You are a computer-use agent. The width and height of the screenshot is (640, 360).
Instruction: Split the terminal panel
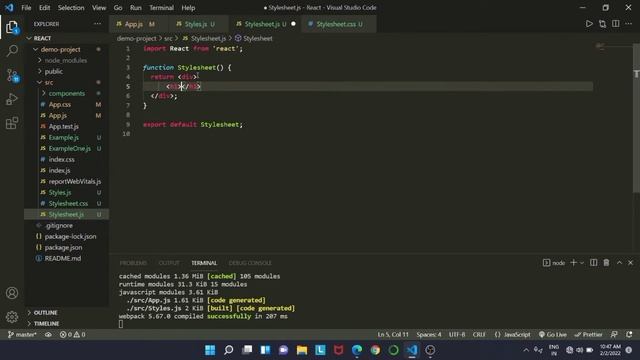coord(593,263)
